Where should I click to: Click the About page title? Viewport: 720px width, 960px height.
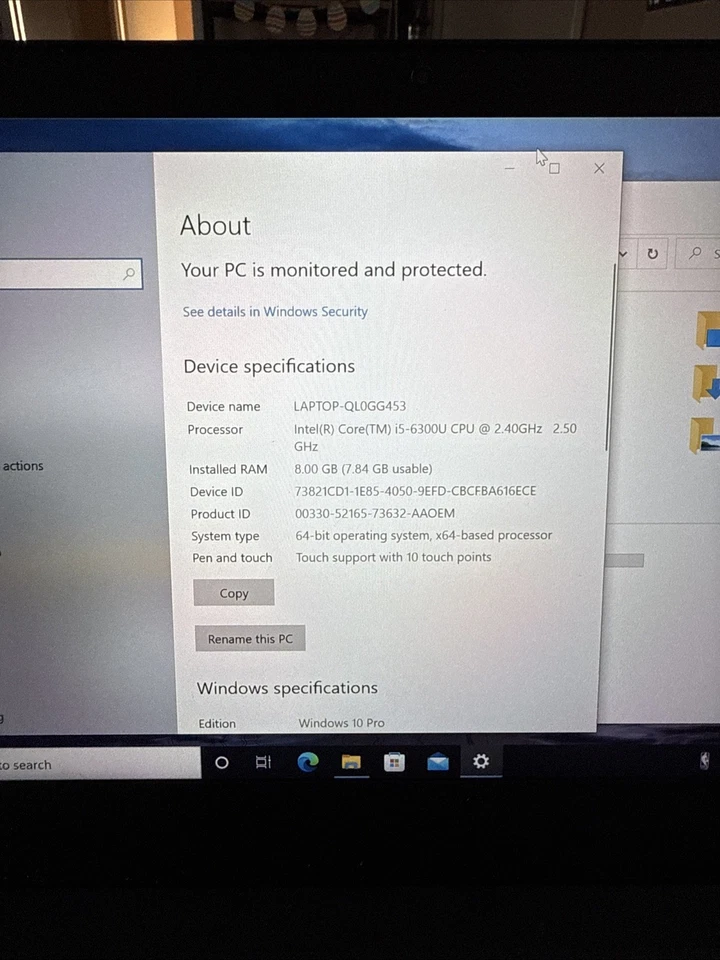pyautogui.click(x=216, y=225)
